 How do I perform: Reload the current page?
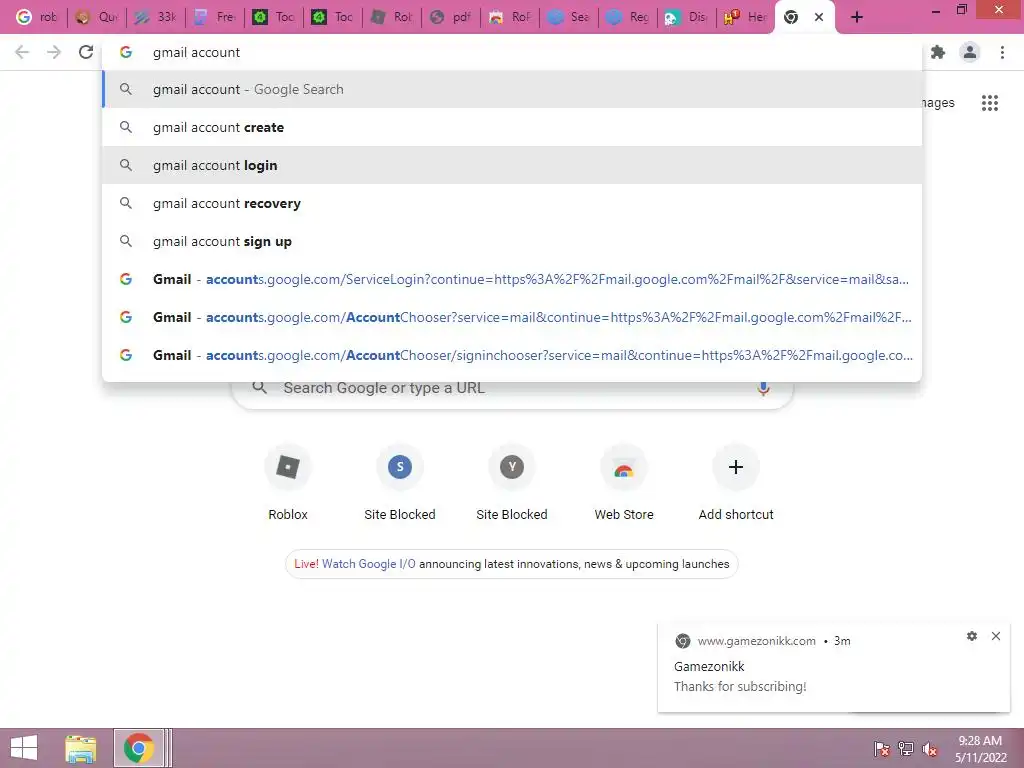coord(86,52)
